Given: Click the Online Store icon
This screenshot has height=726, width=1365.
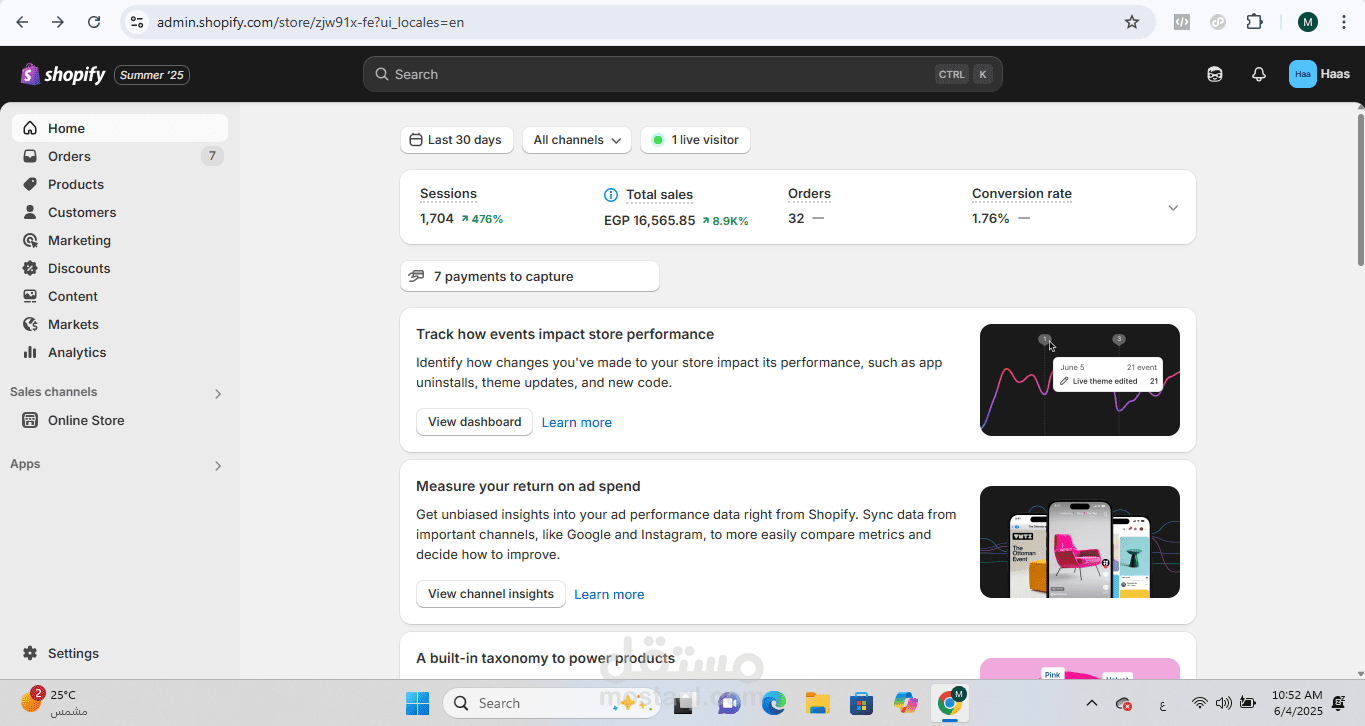Looking at the screenshot, I should coord(30,420).
